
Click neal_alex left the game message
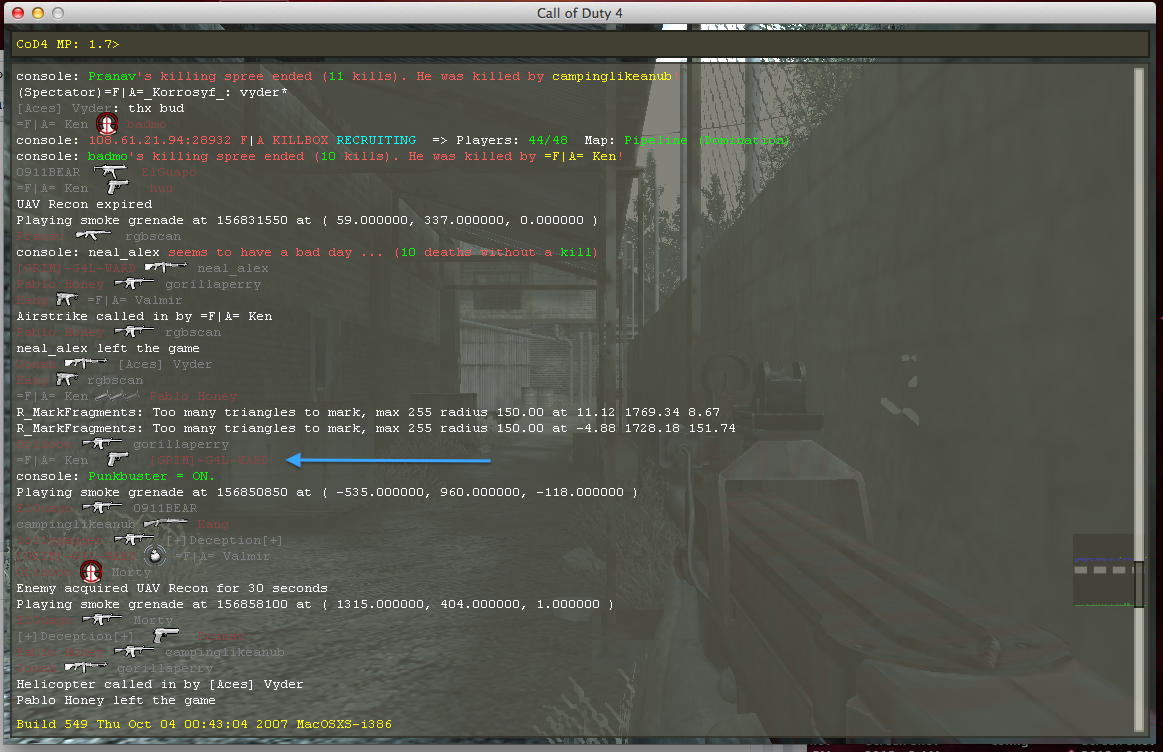[x=108, y=348]
